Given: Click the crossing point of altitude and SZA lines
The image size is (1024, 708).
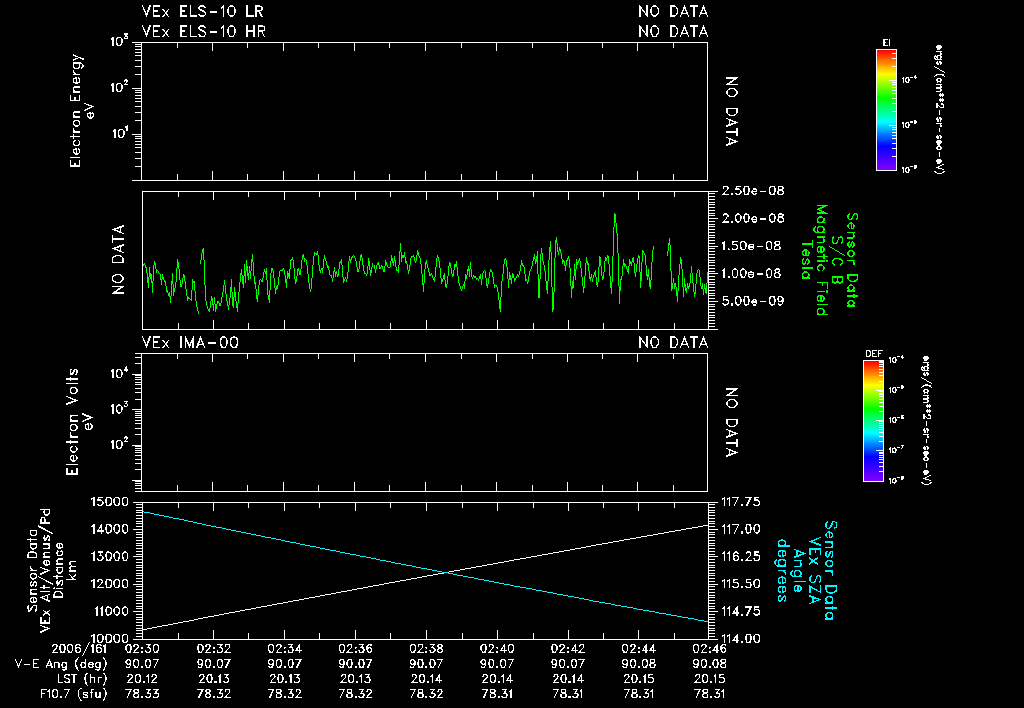Looking at the screenshot, I should coord(446,573).
